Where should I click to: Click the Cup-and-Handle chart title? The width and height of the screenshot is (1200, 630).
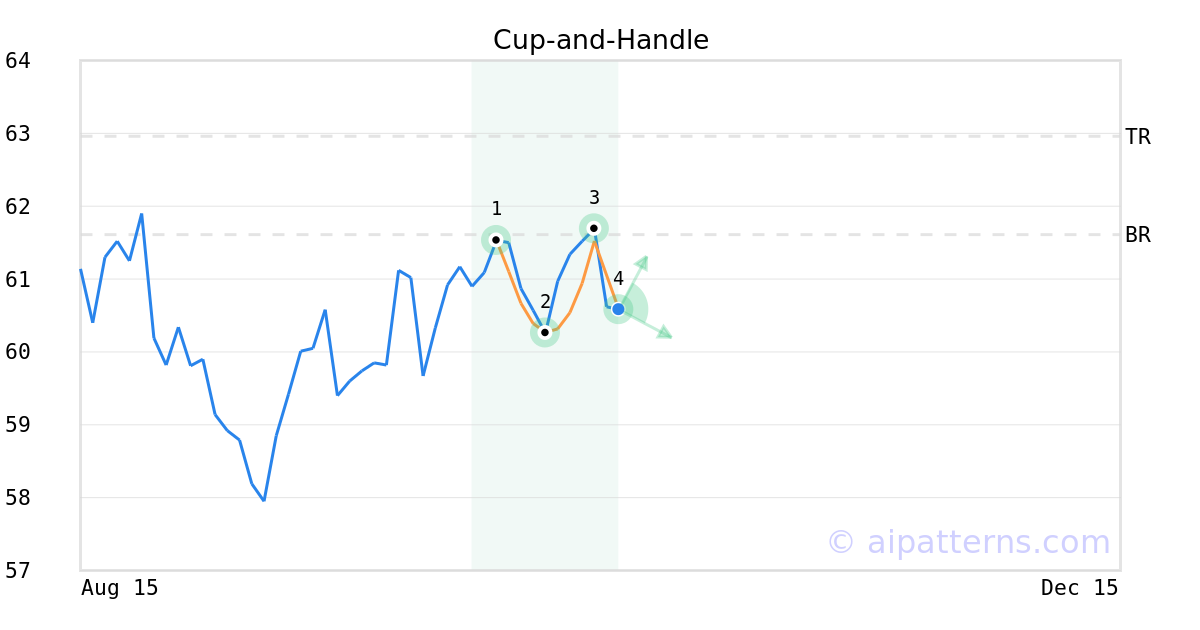600,40
